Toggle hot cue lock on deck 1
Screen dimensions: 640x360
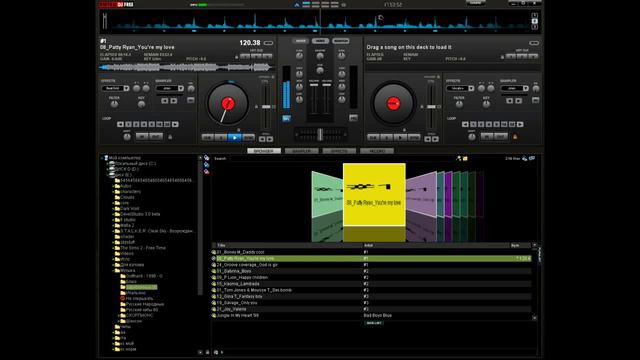coord(236,57)
